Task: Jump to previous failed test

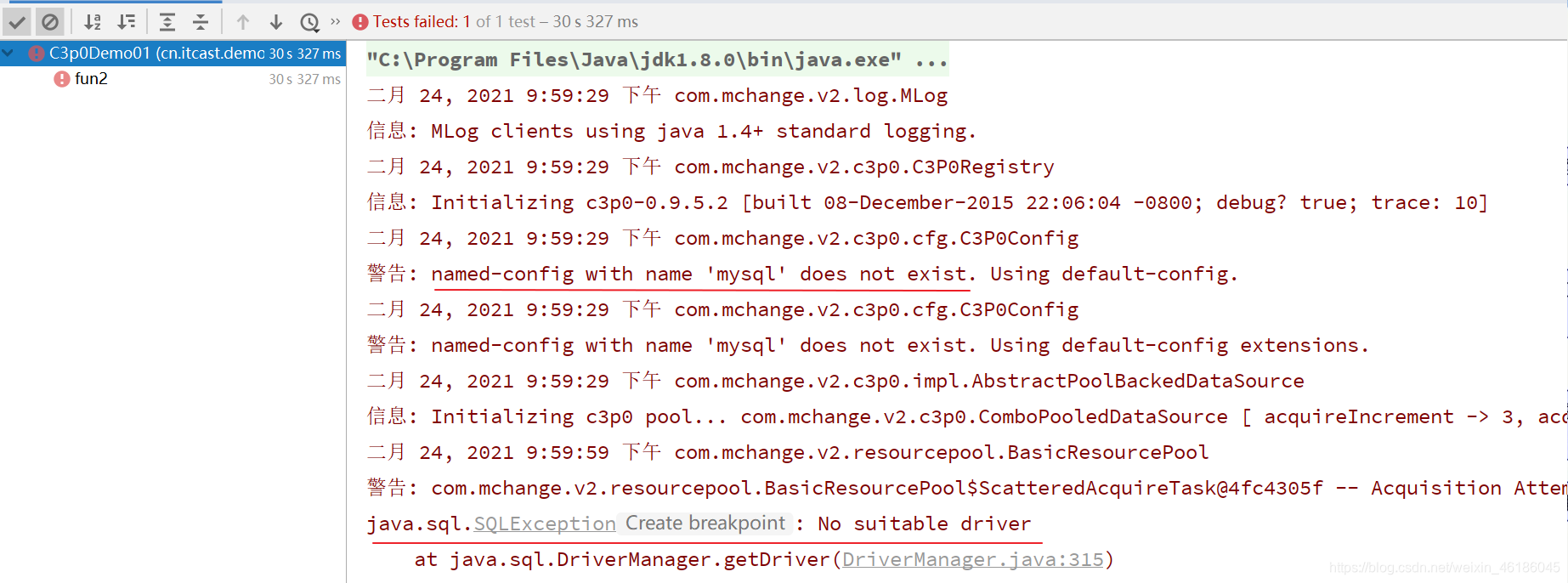Action: click(243, 23)
